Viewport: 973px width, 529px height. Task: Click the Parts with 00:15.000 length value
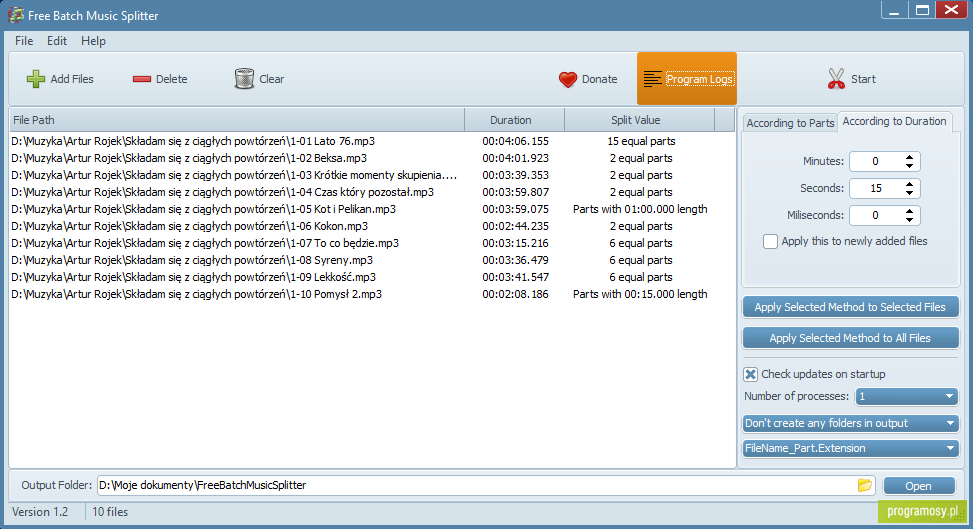point(640,294)
